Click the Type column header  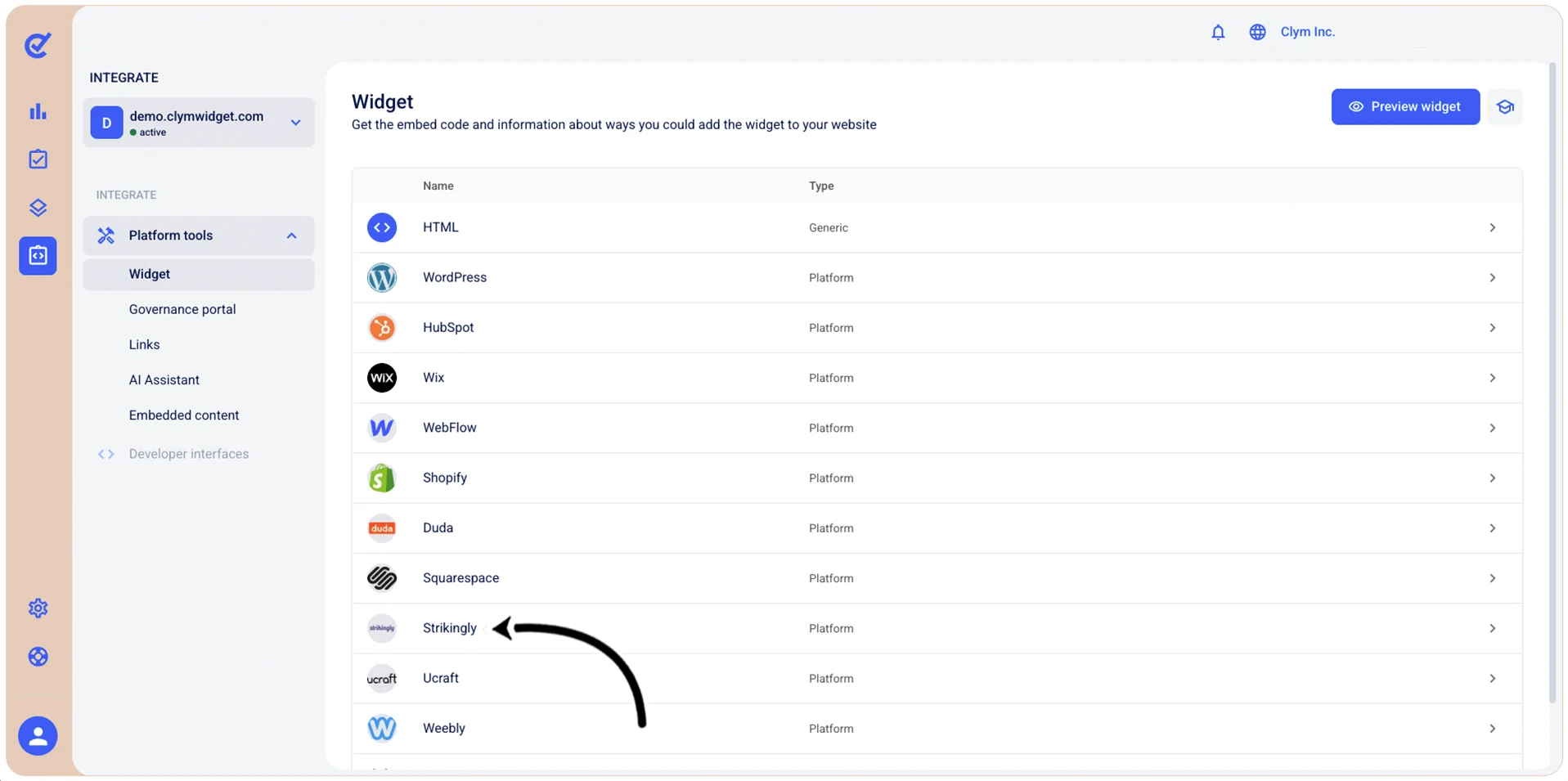click(821, 186)
